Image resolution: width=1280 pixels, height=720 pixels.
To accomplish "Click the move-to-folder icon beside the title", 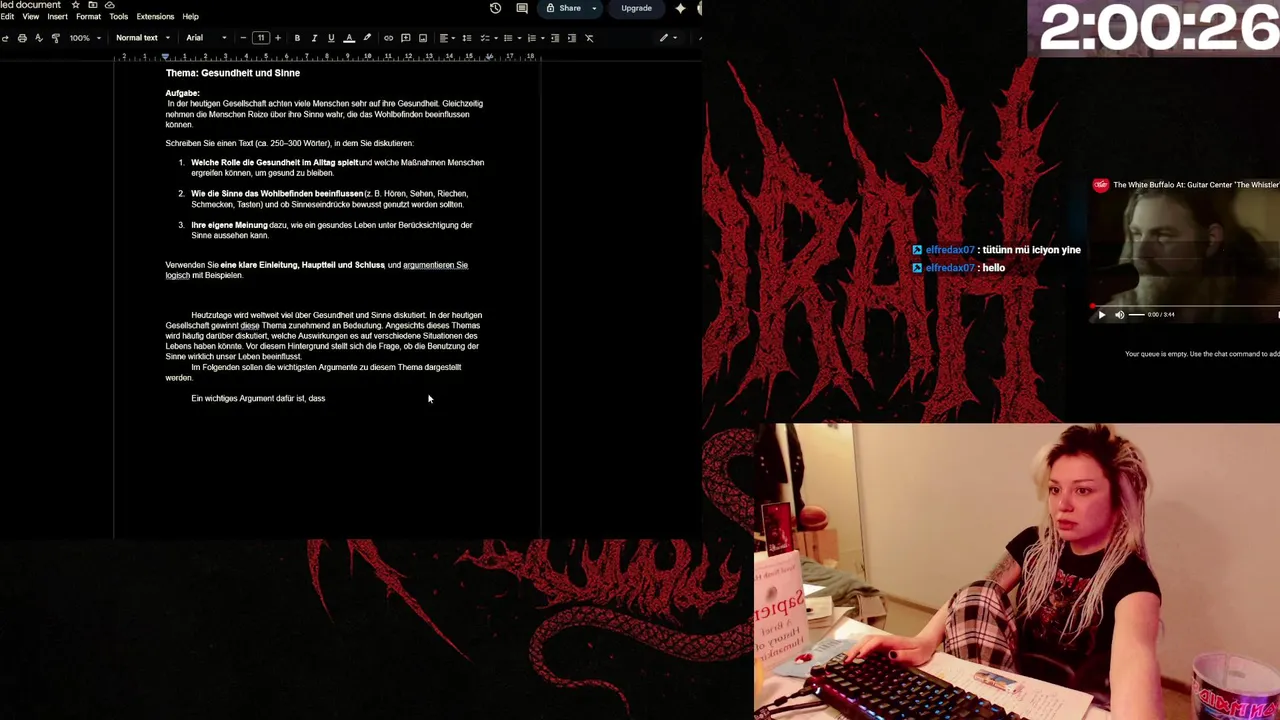I will (92, 5).
